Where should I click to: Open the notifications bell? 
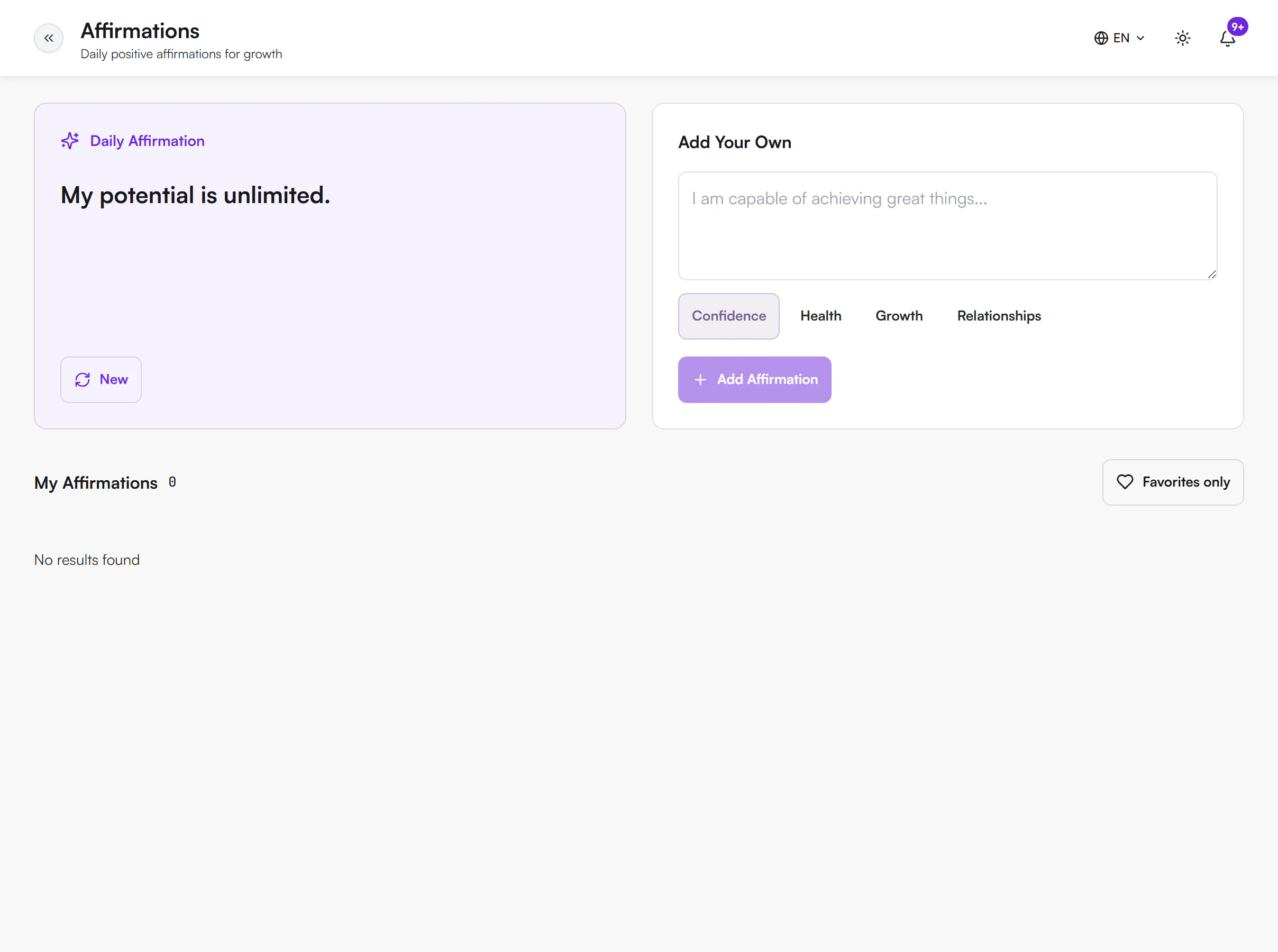[x=1227, y=38]
